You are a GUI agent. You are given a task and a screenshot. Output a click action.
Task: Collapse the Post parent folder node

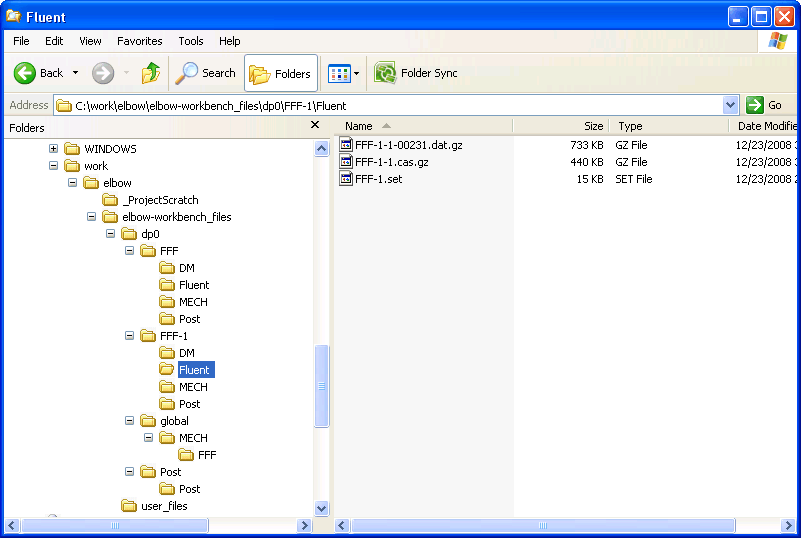tap(129, 472)
